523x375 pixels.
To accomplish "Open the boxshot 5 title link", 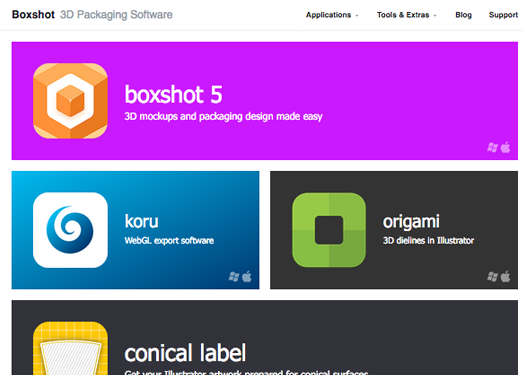I will click(173, 94).
